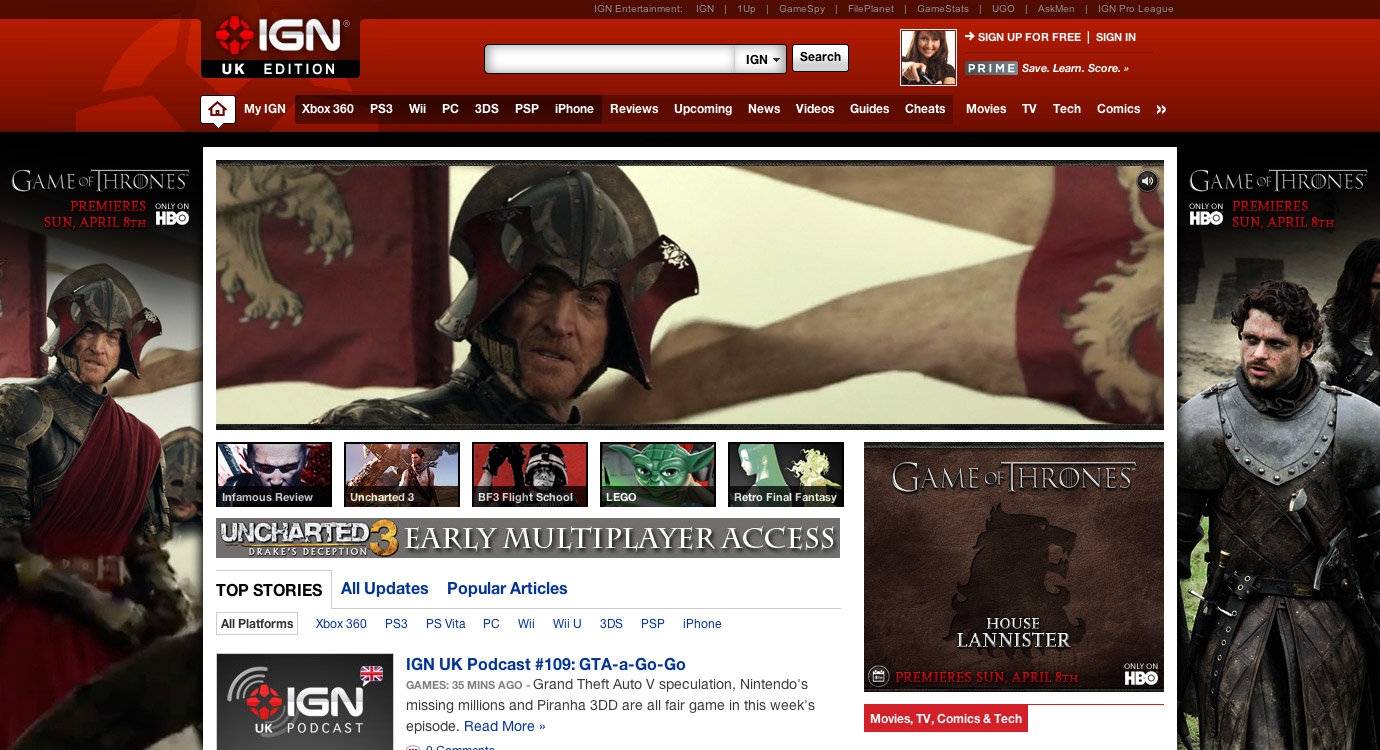Click the calendar icon in House Lannister ad

pyautogui.click(x=878, y=677)
